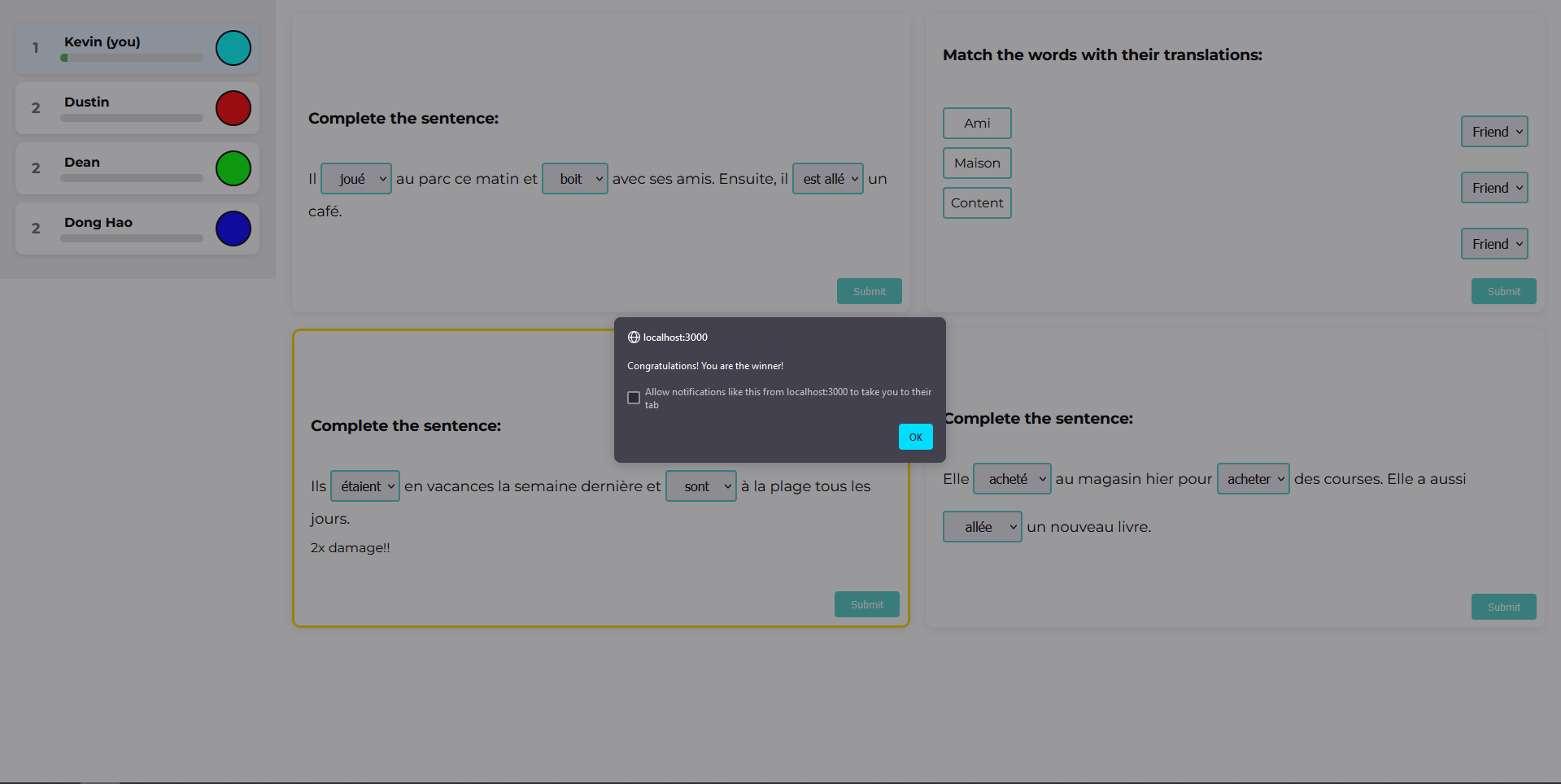Click the '2x damage!!' label
This screenshot has width=1561, height=784.
pyautogui.click(x=351, y=548)
